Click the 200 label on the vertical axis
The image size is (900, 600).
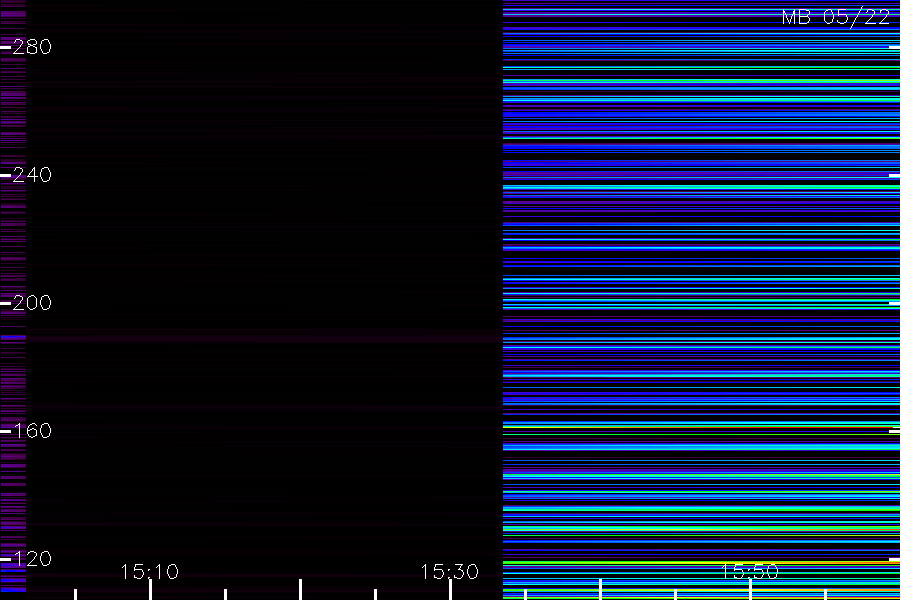point(32,303)
